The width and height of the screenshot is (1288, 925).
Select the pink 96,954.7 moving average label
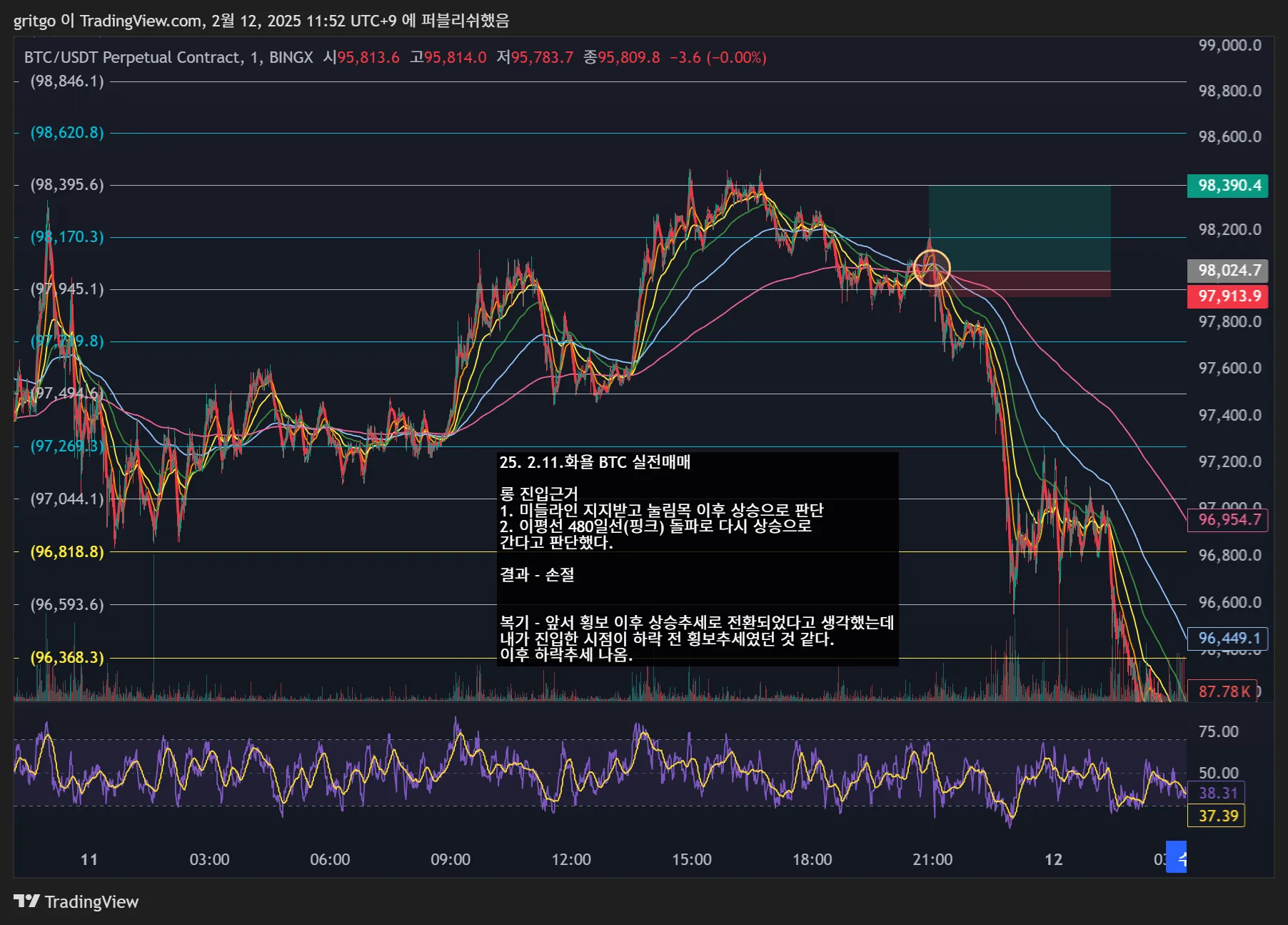click(1227, 519)
